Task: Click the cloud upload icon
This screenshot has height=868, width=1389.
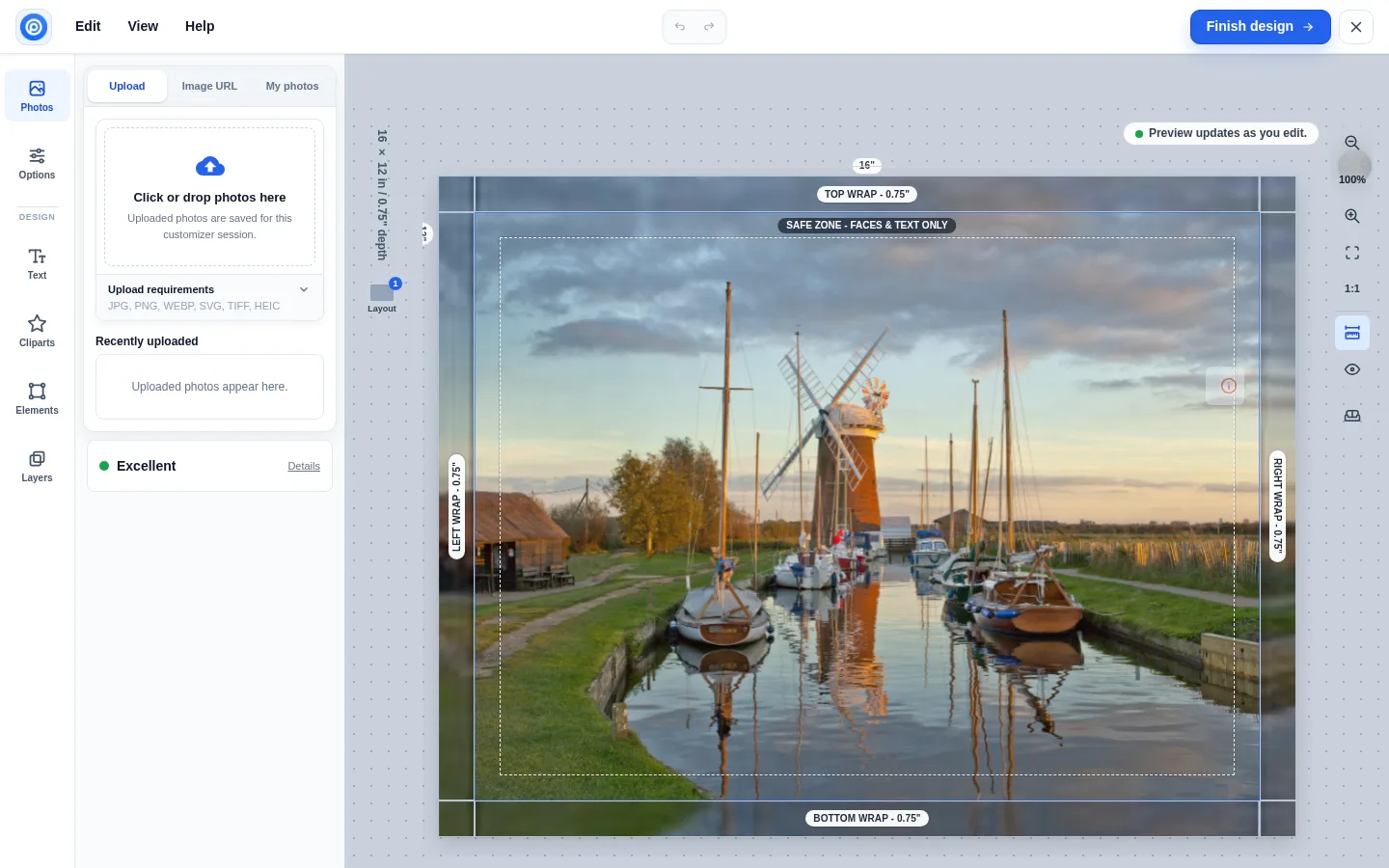Action: coord(210,166)
